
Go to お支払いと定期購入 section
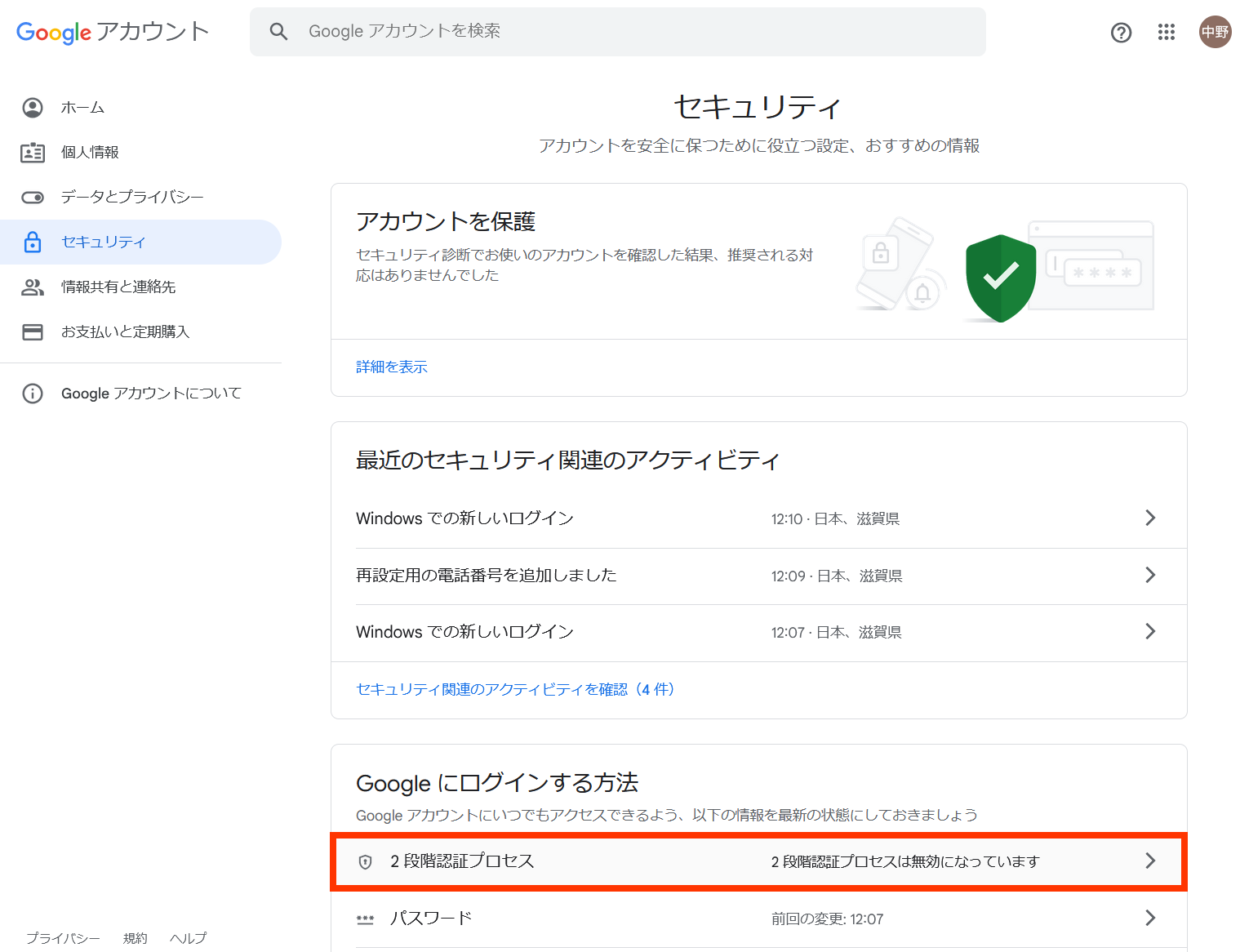coord(125,332)
